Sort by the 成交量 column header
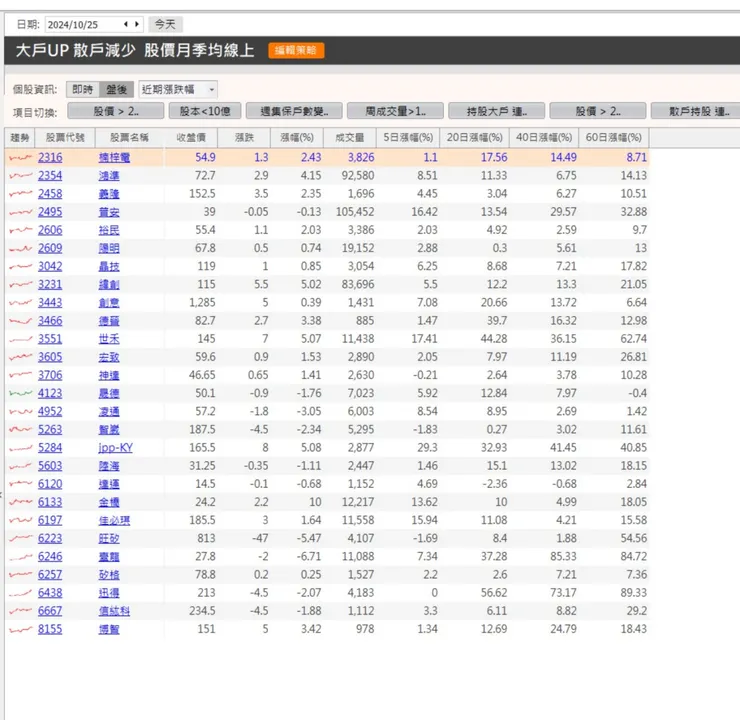 [350, 137]
